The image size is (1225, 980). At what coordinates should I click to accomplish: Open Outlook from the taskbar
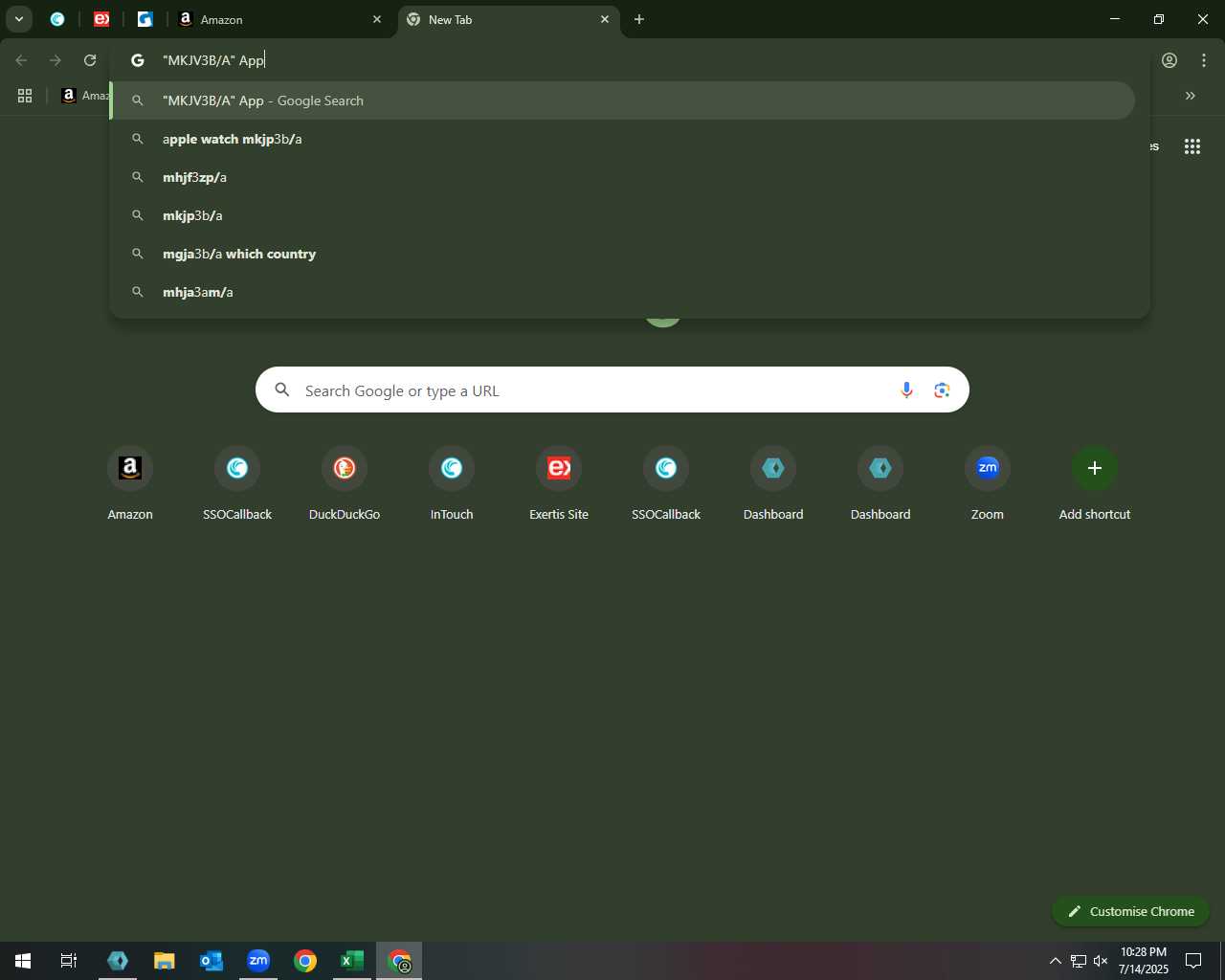[212, 961]
